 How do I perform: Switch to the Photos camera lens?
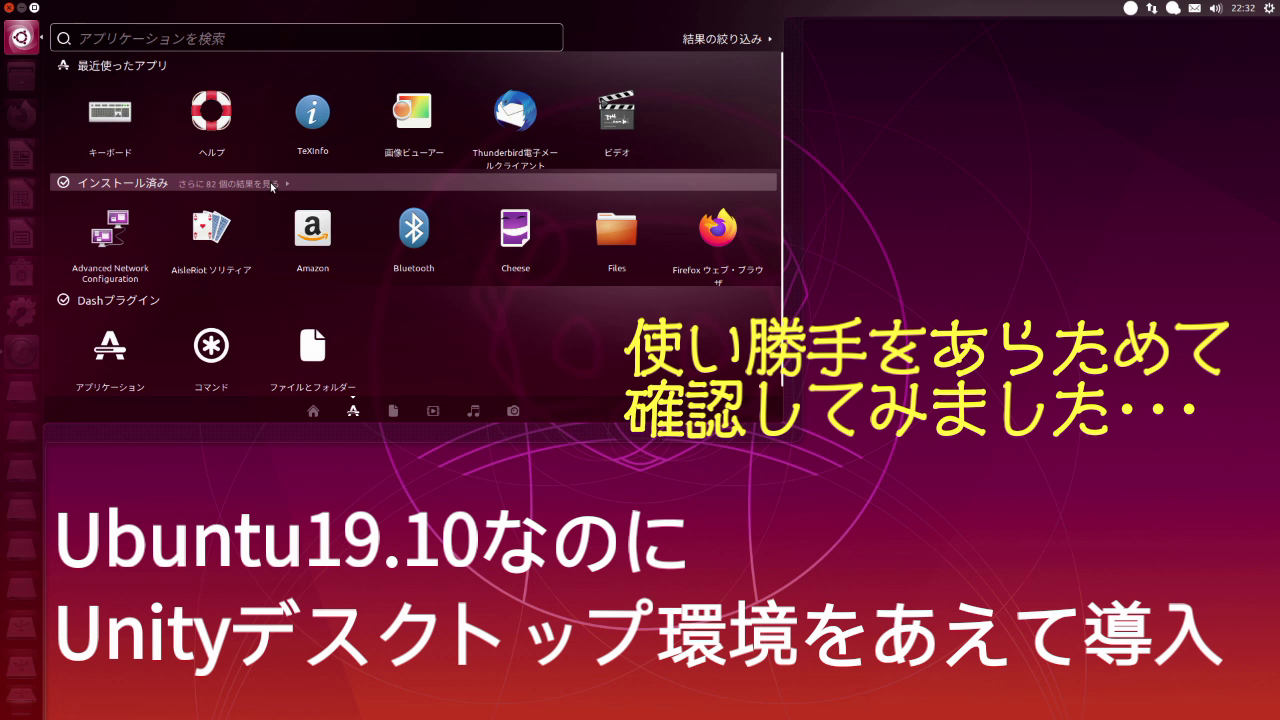513,411
